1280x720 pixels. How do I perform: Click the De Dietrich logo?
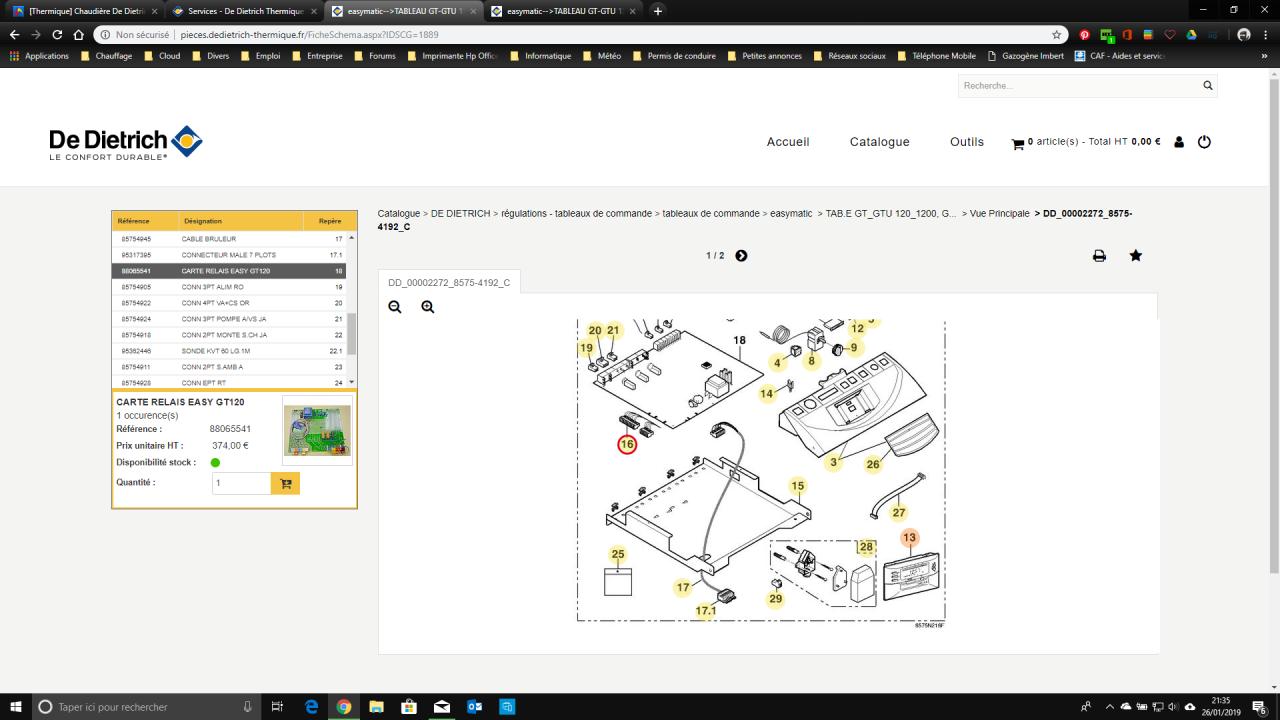coord(126,142)
